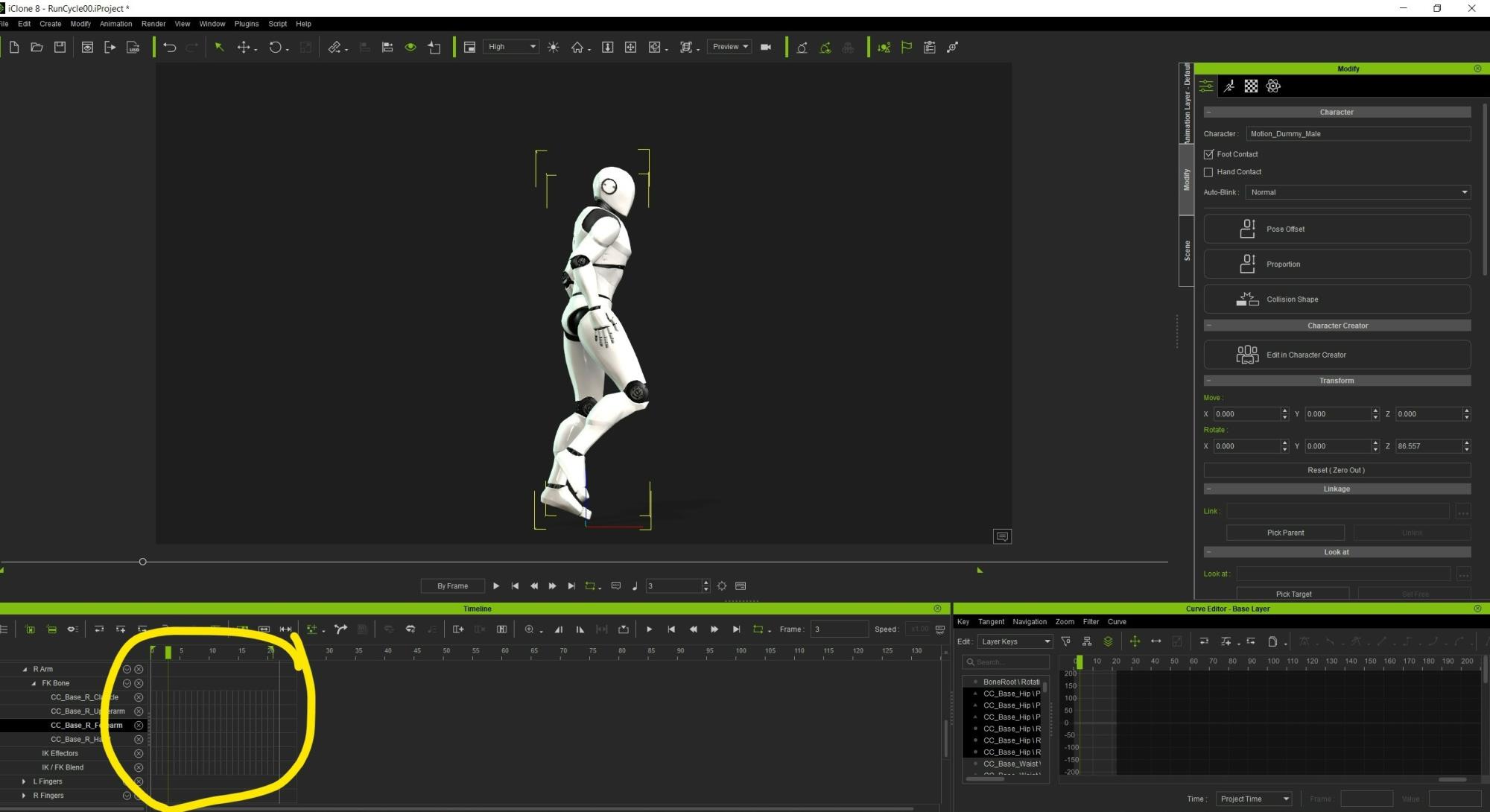
Task: Expand the L Fingers track
Action: coord(24,781)
